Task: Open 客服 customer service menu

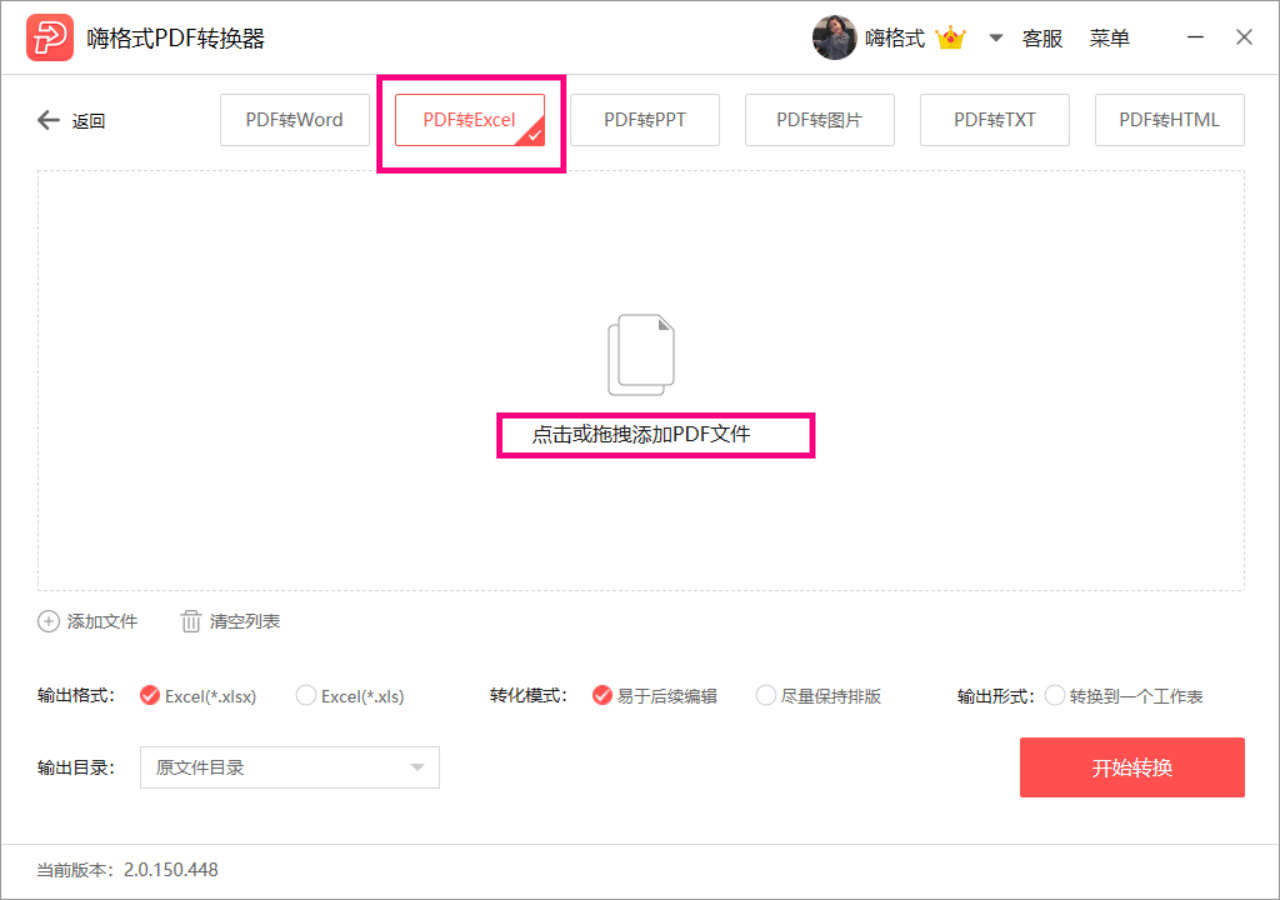Action: point(1042,38)
